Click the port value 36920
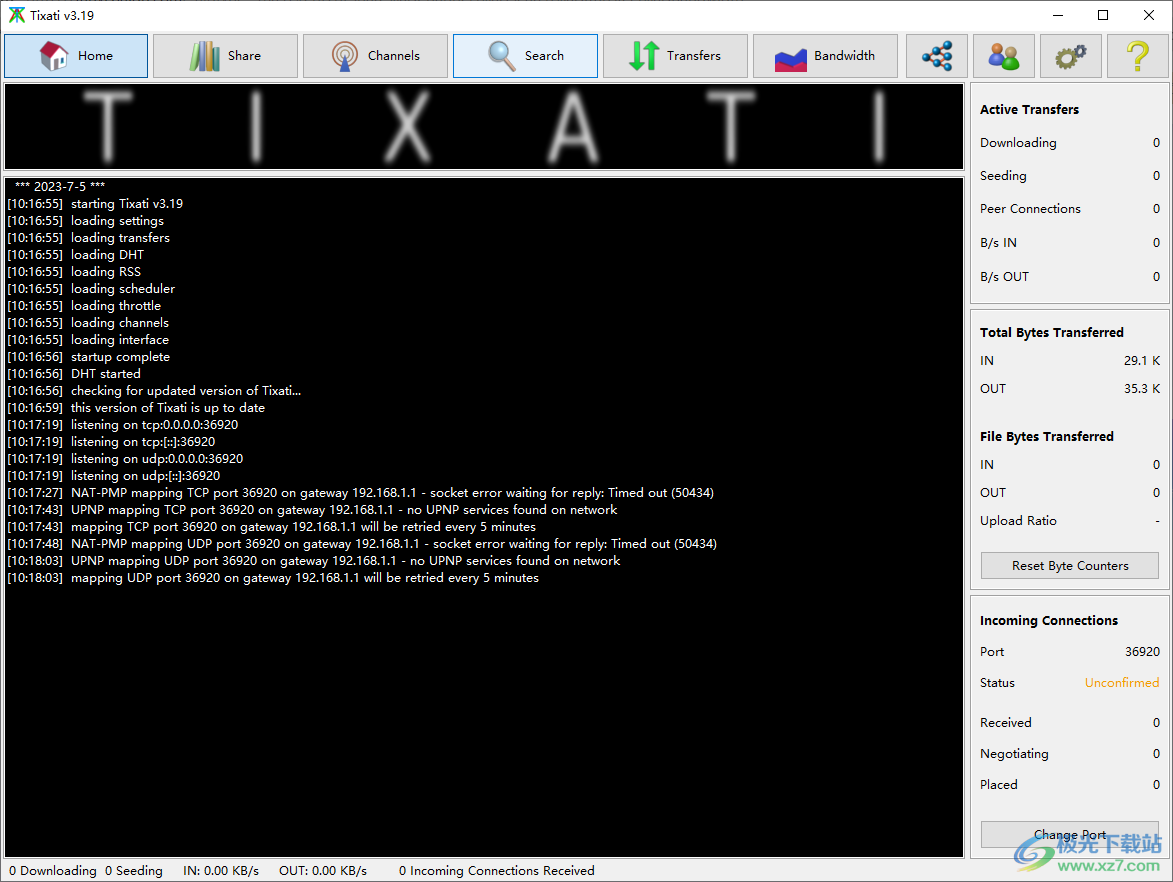Screen dimensions: 1173x882 point(1142,652)
